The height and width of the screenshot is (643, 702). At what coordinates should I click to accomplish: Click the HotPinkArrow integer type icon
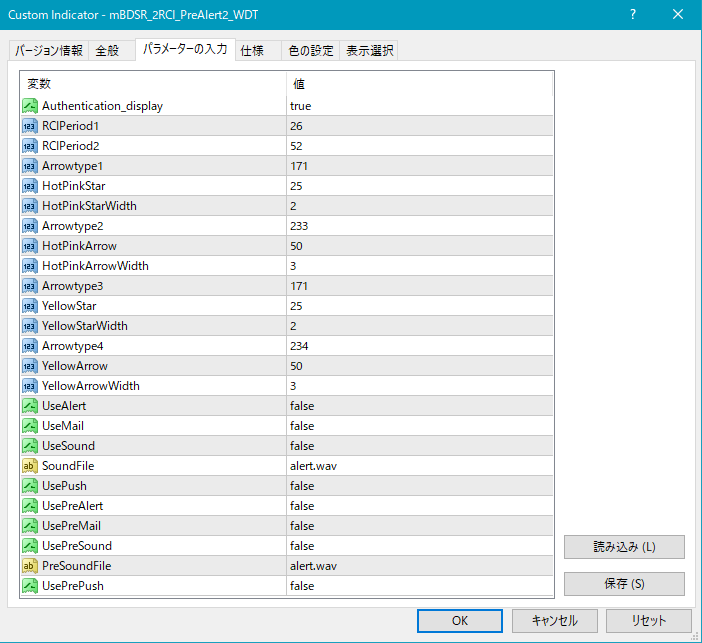click(30, 246)
